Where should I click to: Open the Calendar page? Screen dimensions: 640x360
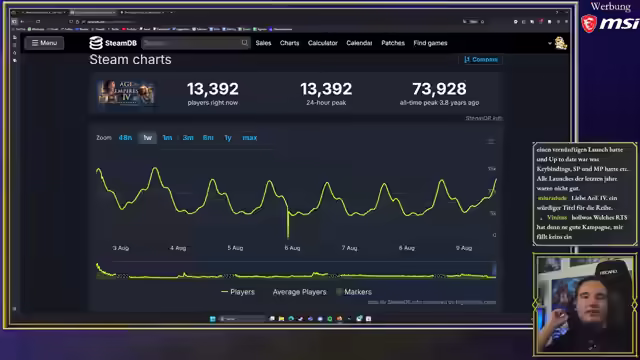point(359,43)
